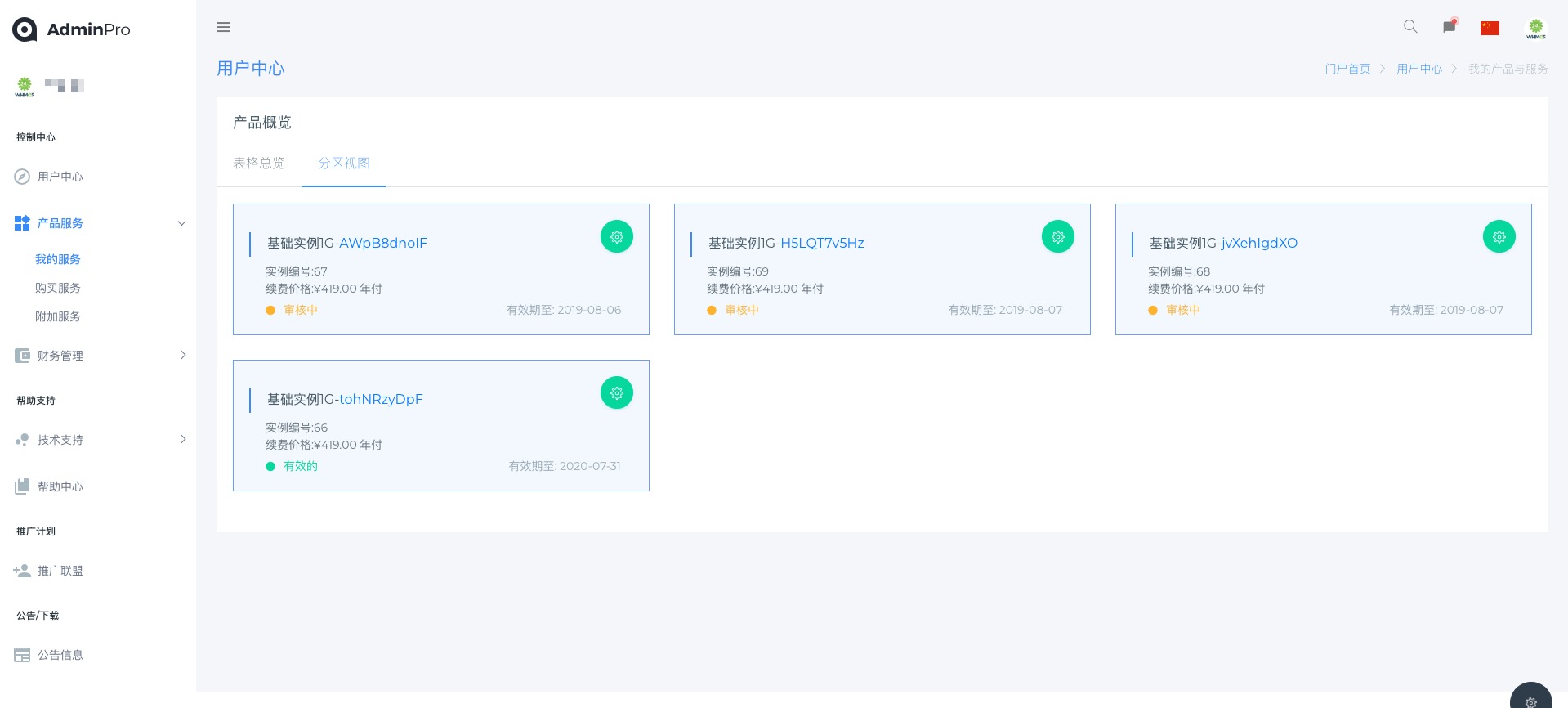Image resolution: width=1568 pixels, height=708 pixels.
Task: Open 推广联盟 from the sidebar
Action: click(60, 571)
